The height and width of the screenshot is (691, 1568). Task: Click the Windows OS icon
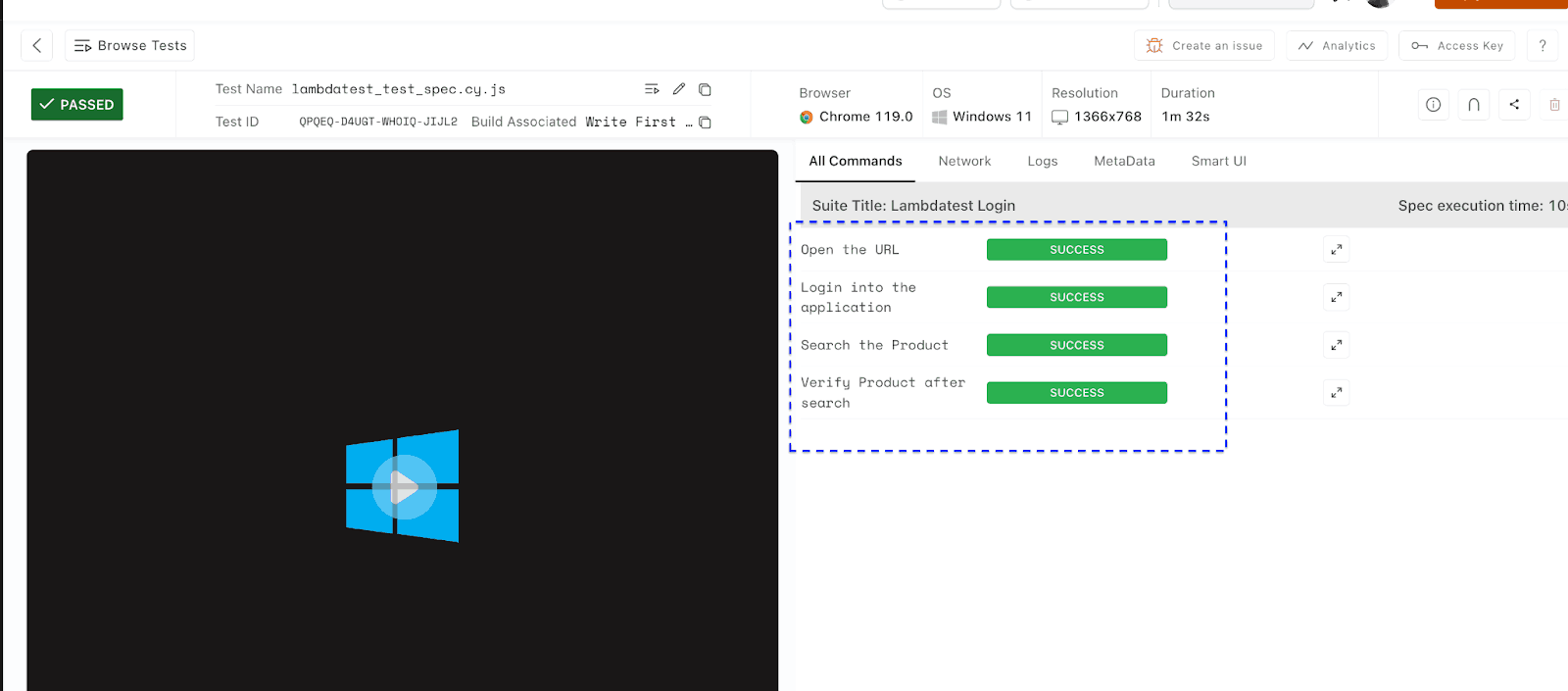[940, 117]
